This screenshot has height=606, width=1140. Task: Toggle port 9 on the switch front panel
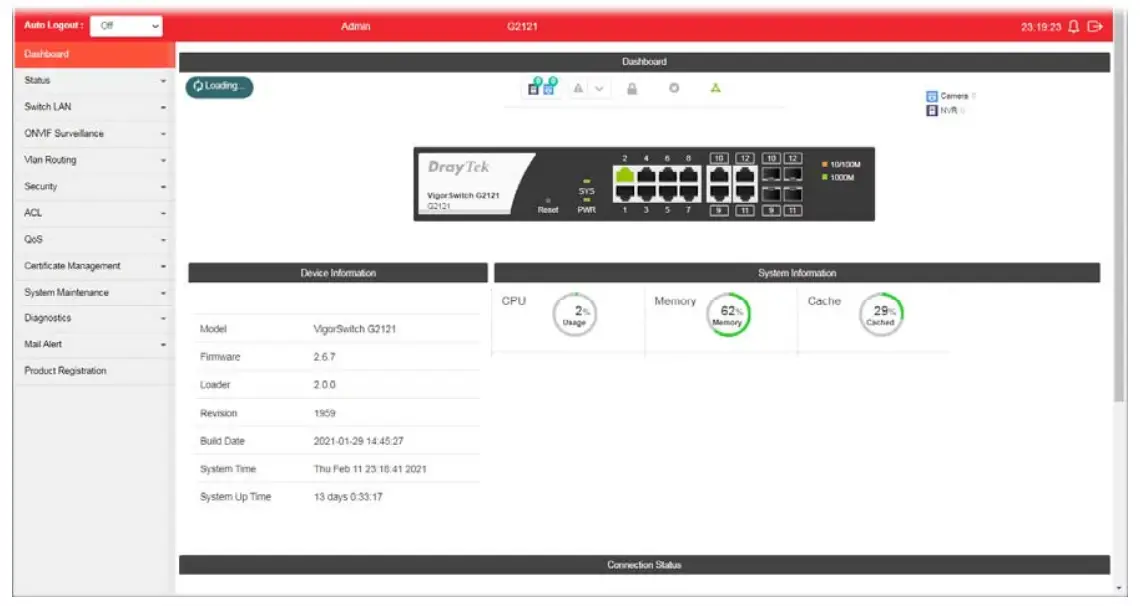click(718, 193)
